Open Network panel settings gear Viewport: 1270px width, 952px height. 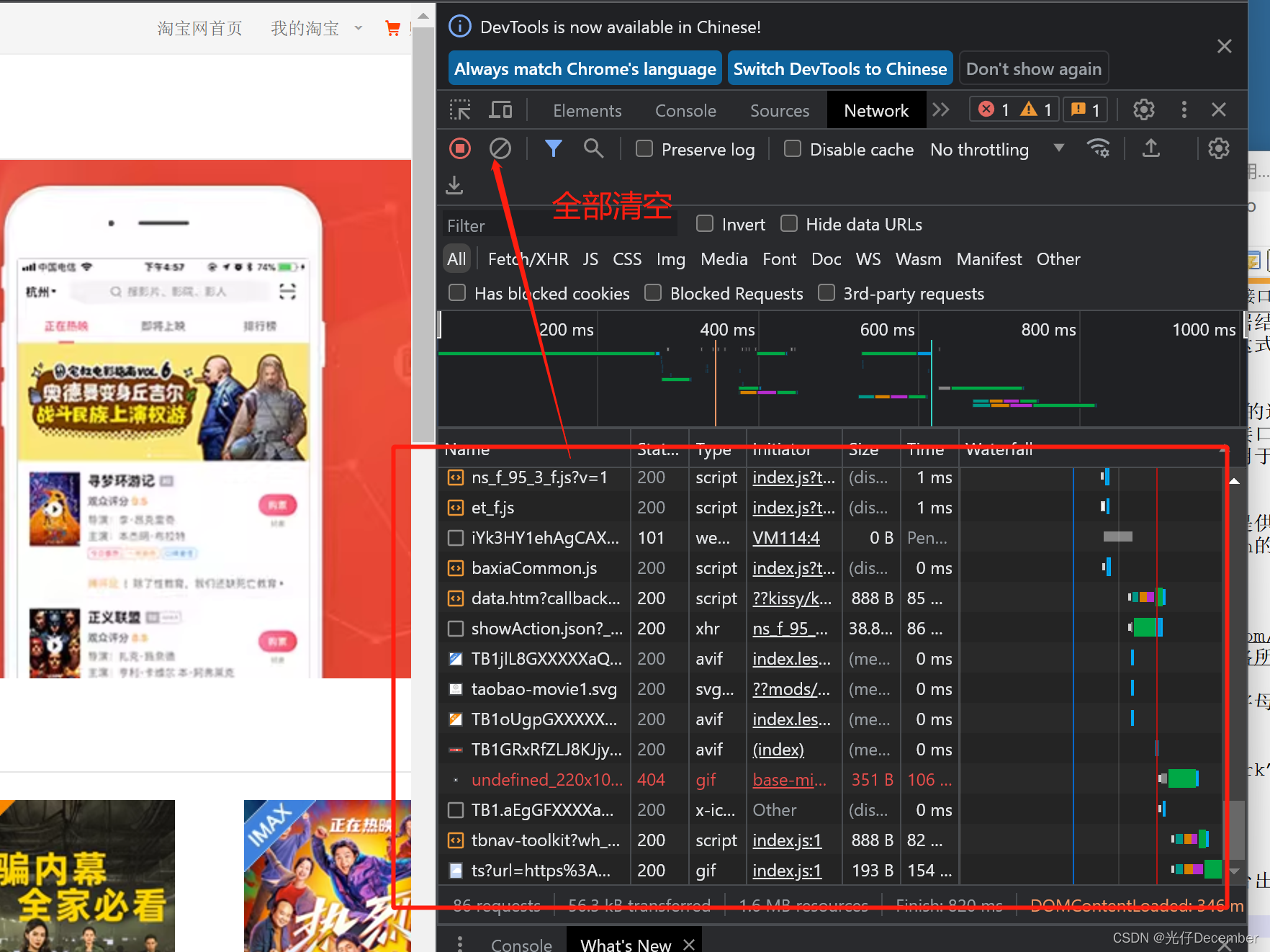(x=1218, y=148)
